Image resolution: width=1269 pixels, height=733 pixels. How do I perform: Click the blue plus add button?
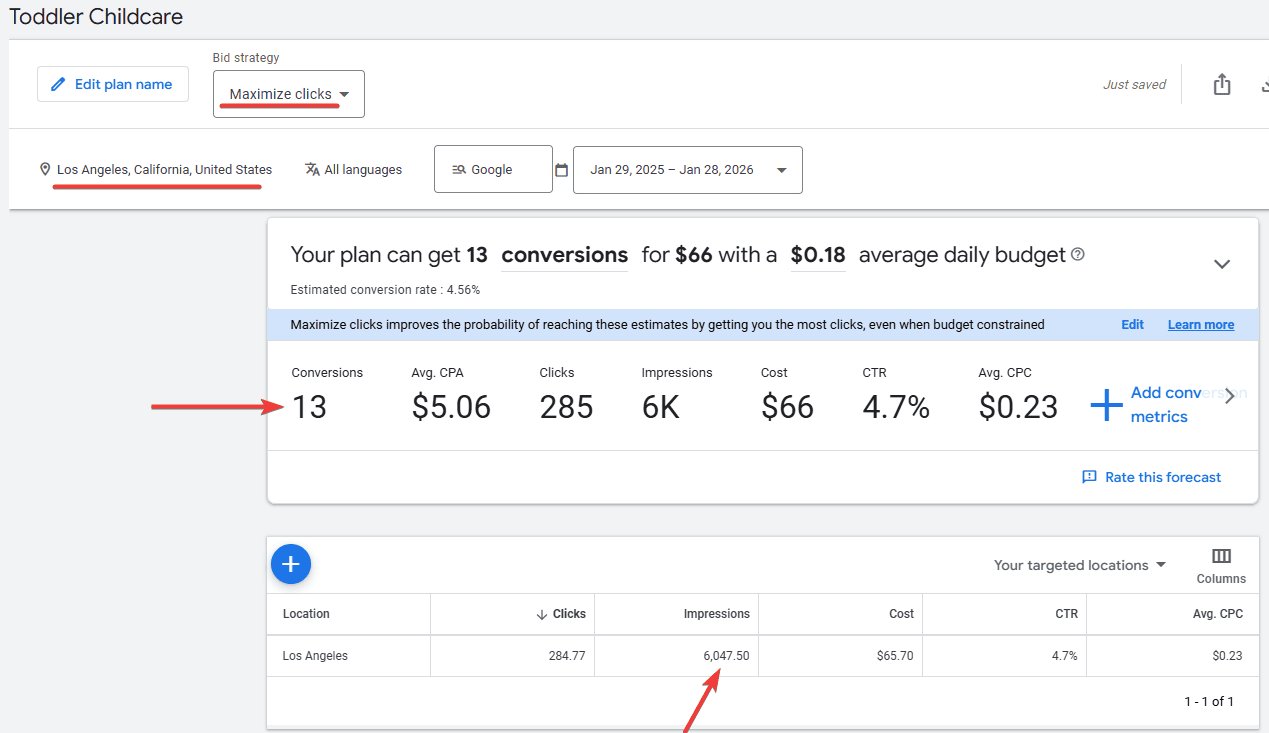point(291,565)
